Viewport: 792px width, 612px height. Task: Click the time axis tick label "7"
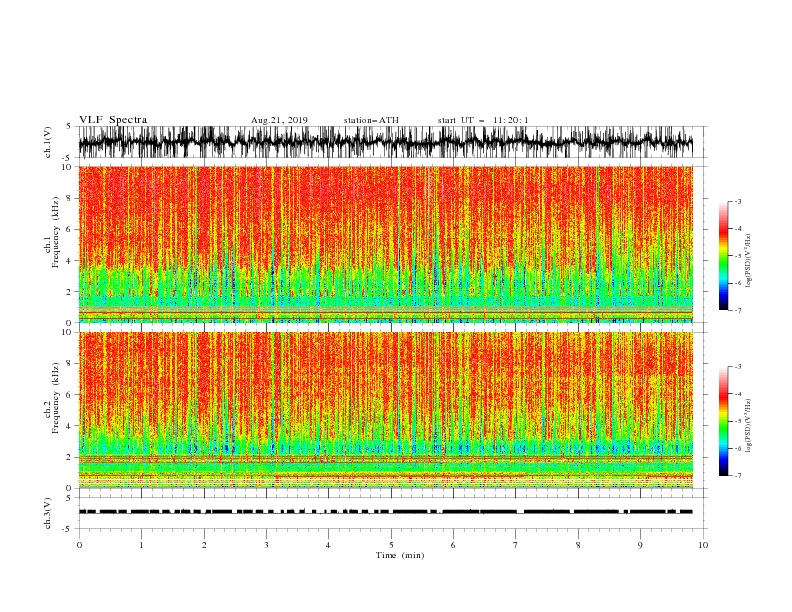click(516, 545)
